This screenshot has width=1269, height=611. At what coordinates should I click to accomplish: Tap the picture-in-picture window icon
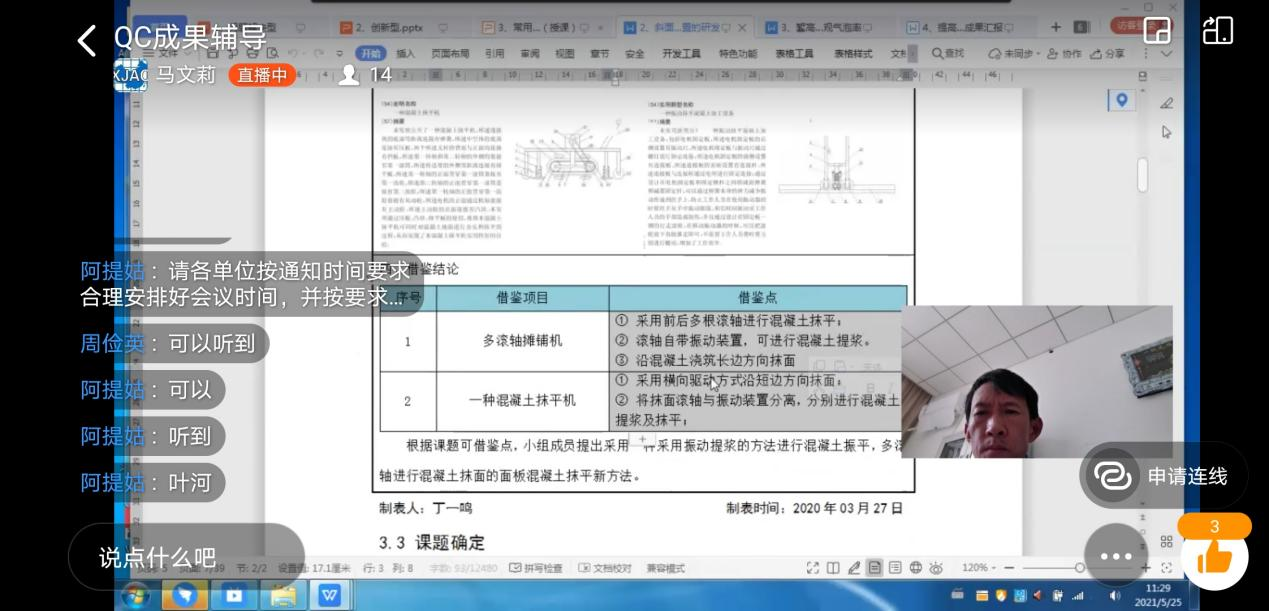coord(1157,30)
